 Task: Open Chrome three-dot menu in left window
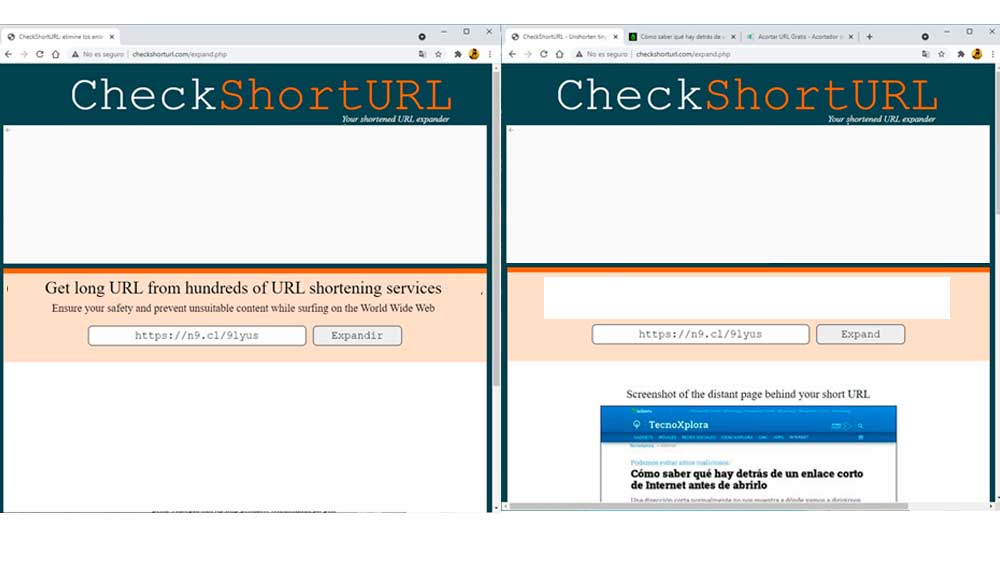489,54
